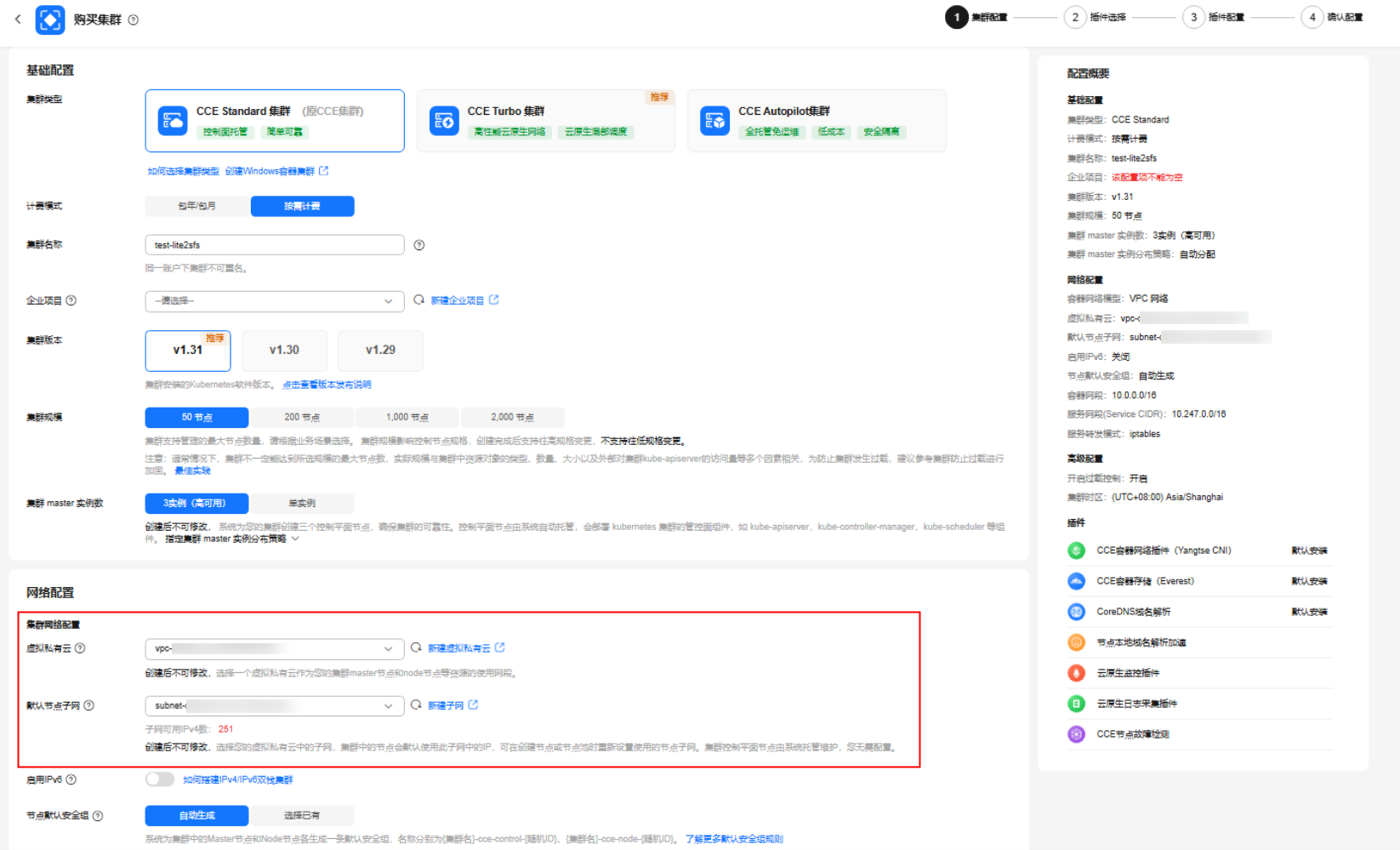Select 3实例 (高可用) master option
This screenshot has width=1400, height=850.
click(197, 503)
